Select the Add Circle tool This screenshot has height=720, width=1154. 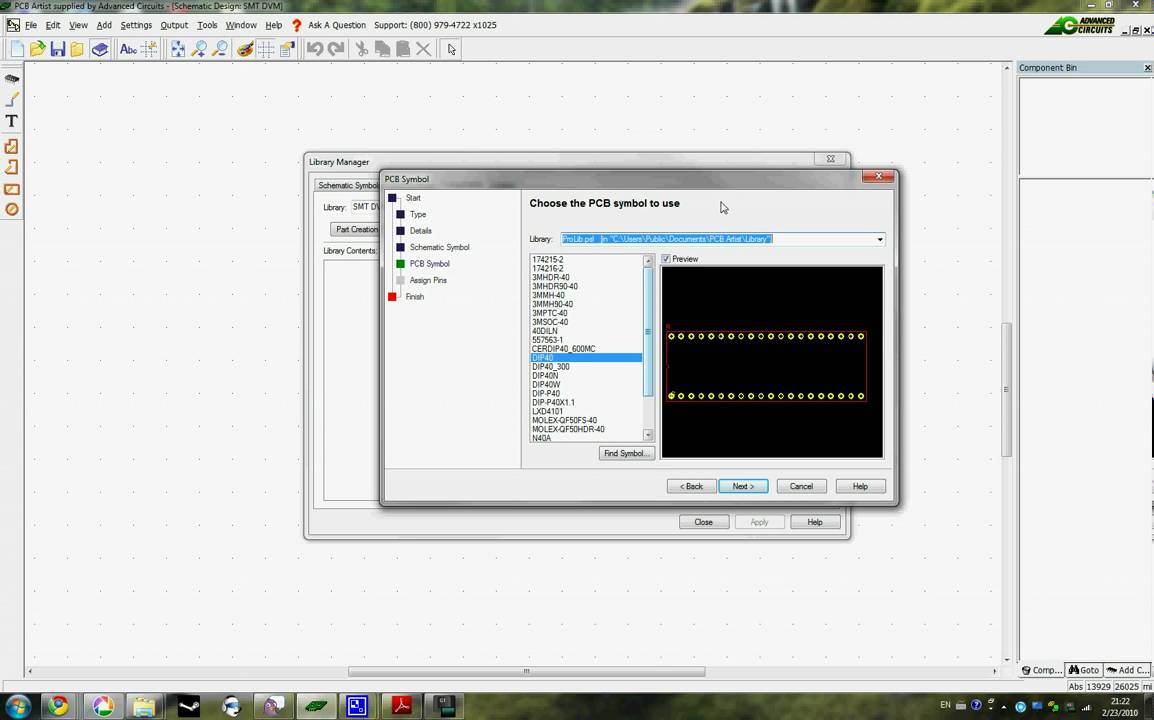pos(12,209)
